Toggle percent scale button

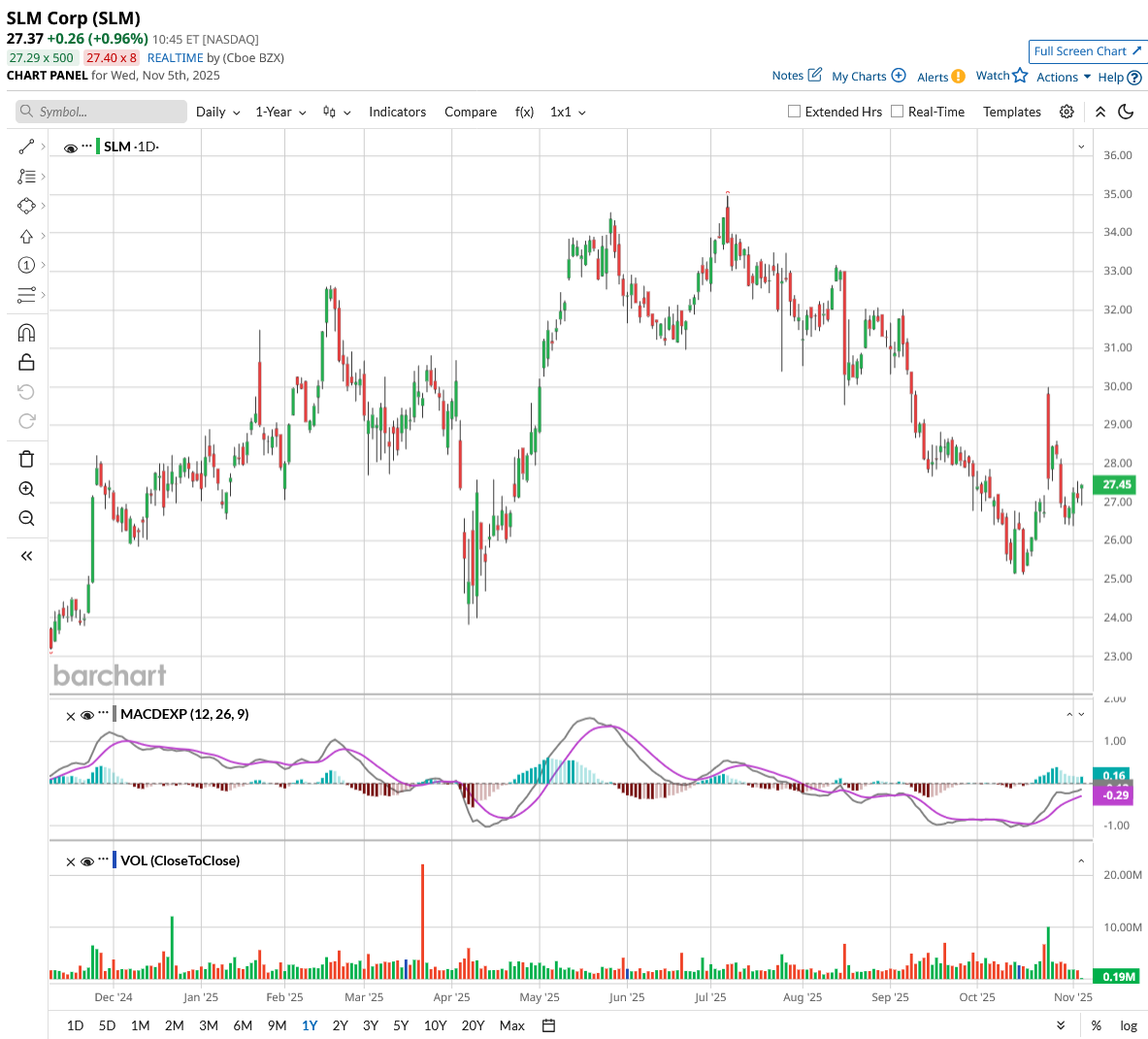click(x=1096, y=1025)
